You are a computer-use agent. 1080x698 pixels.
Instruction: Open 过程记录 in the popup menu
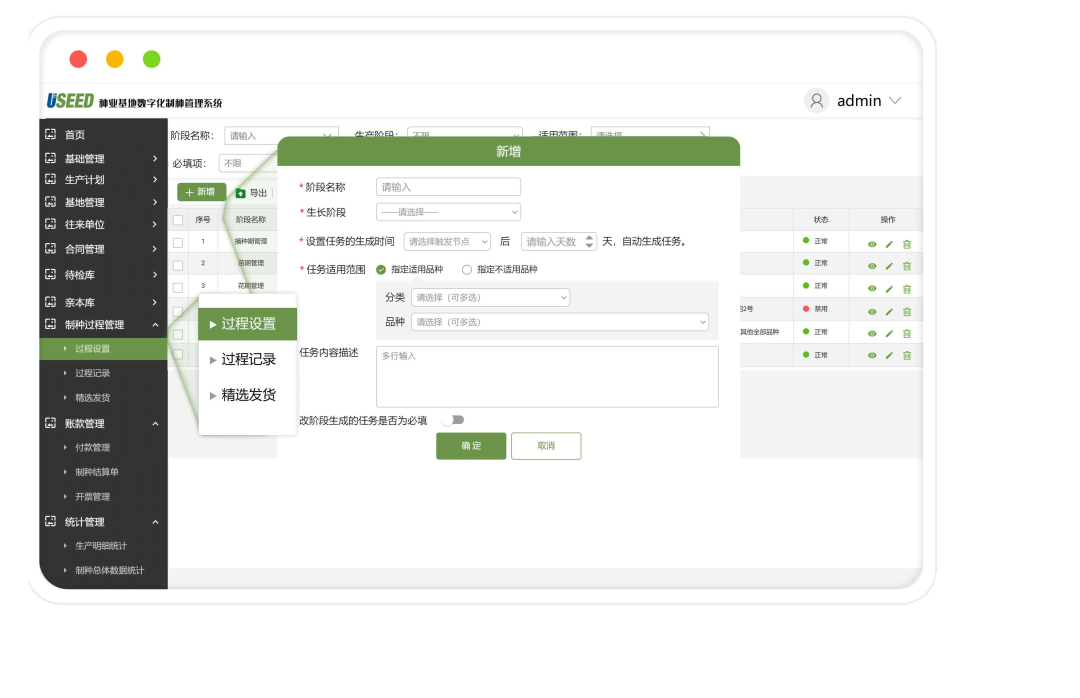248,359
